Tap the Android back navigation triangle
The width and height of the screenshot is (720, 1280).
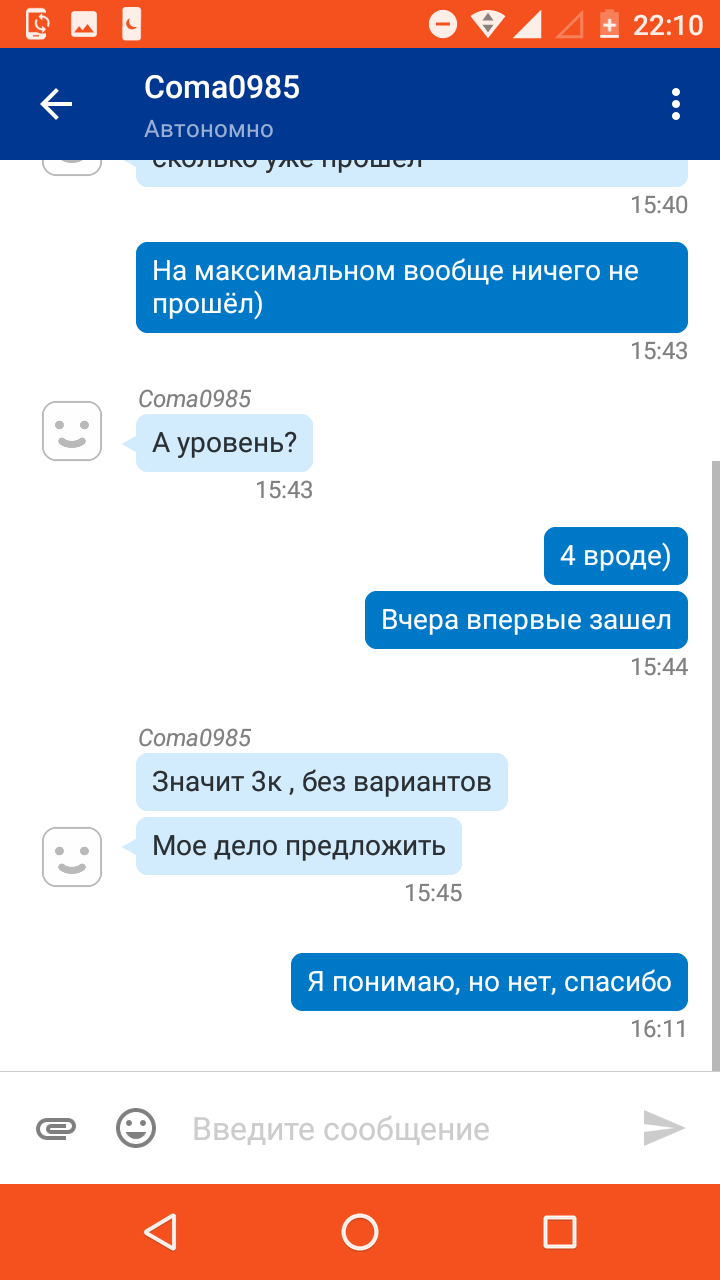pyautogui.click(x=160, y=1232)
